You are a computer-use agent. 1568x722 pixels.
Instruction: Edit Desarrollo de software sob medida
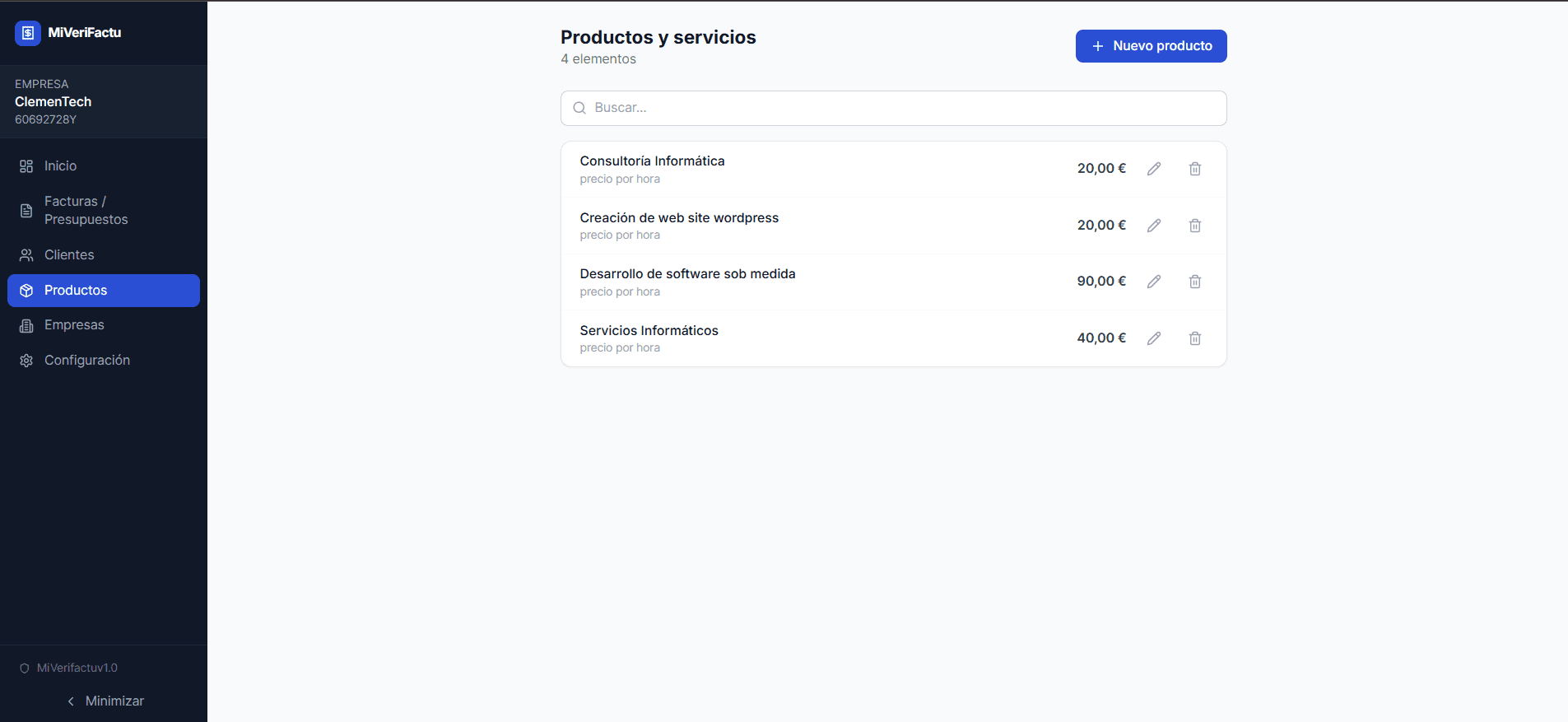[1154, 282]
